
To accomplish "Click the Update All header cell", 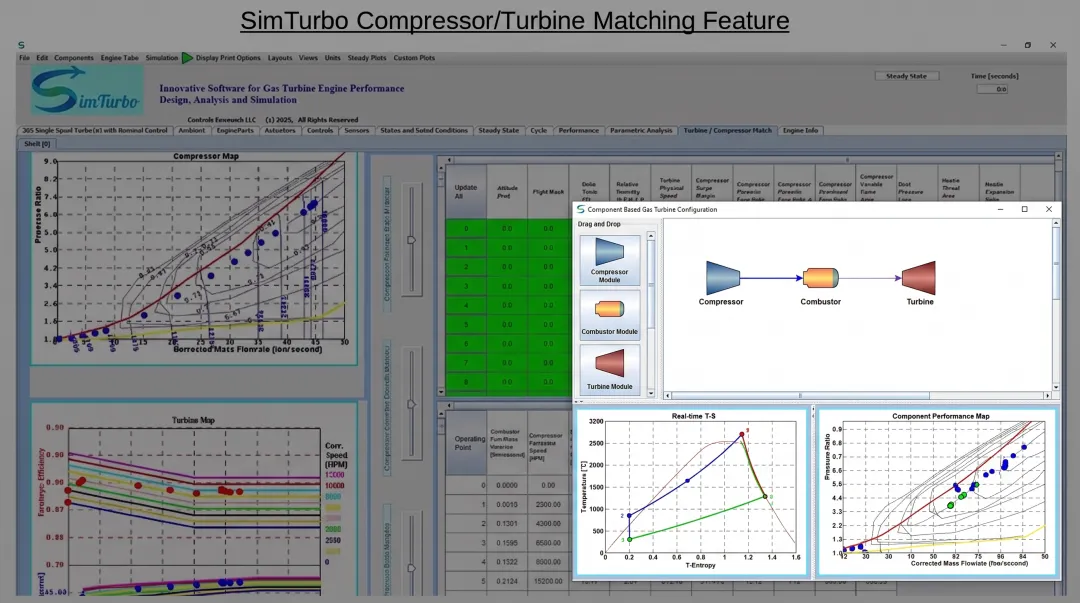I will pyautogui.click(x=466, y=192).
